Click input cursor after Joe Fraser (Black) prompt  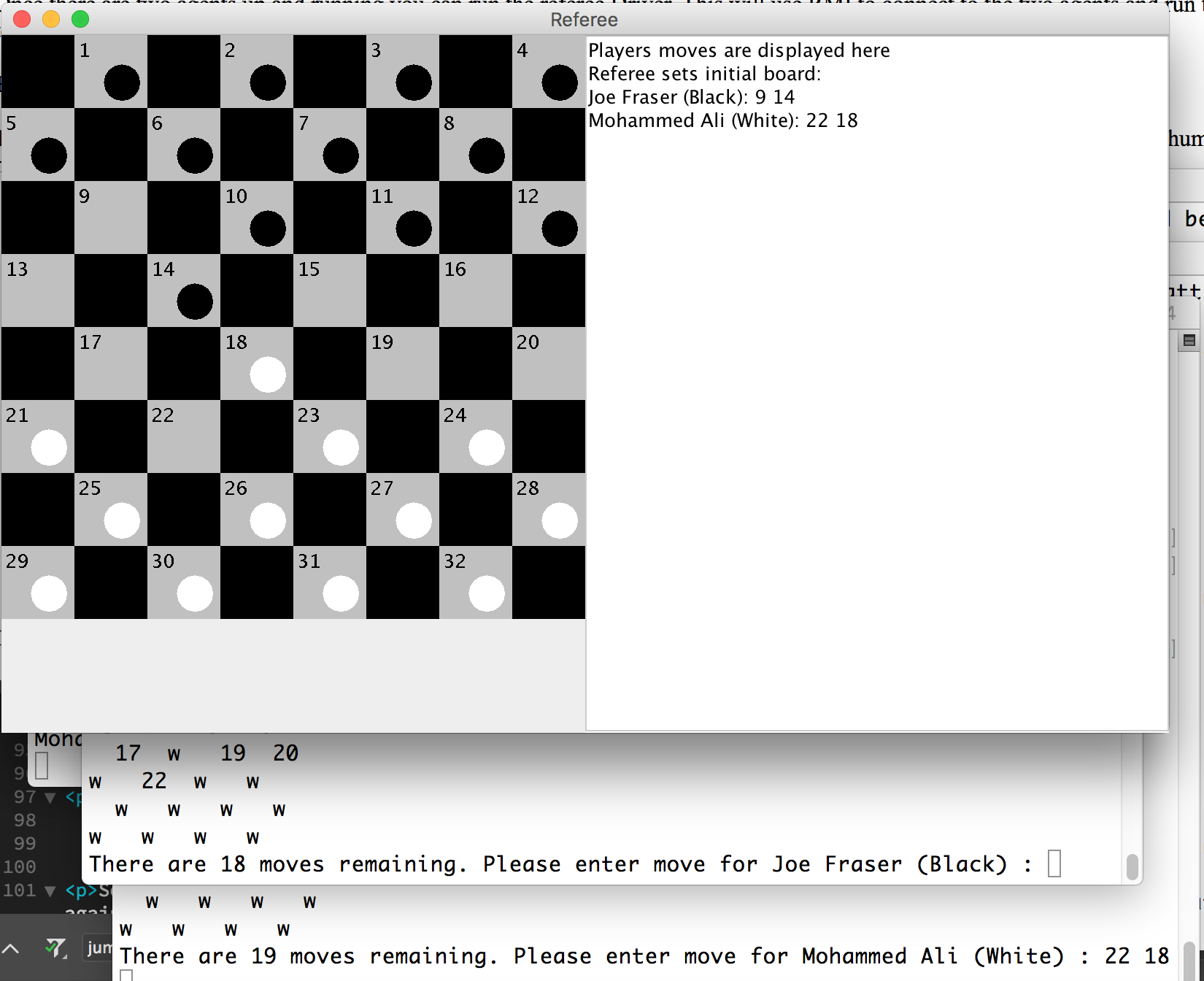click(x=1054, y=863)
